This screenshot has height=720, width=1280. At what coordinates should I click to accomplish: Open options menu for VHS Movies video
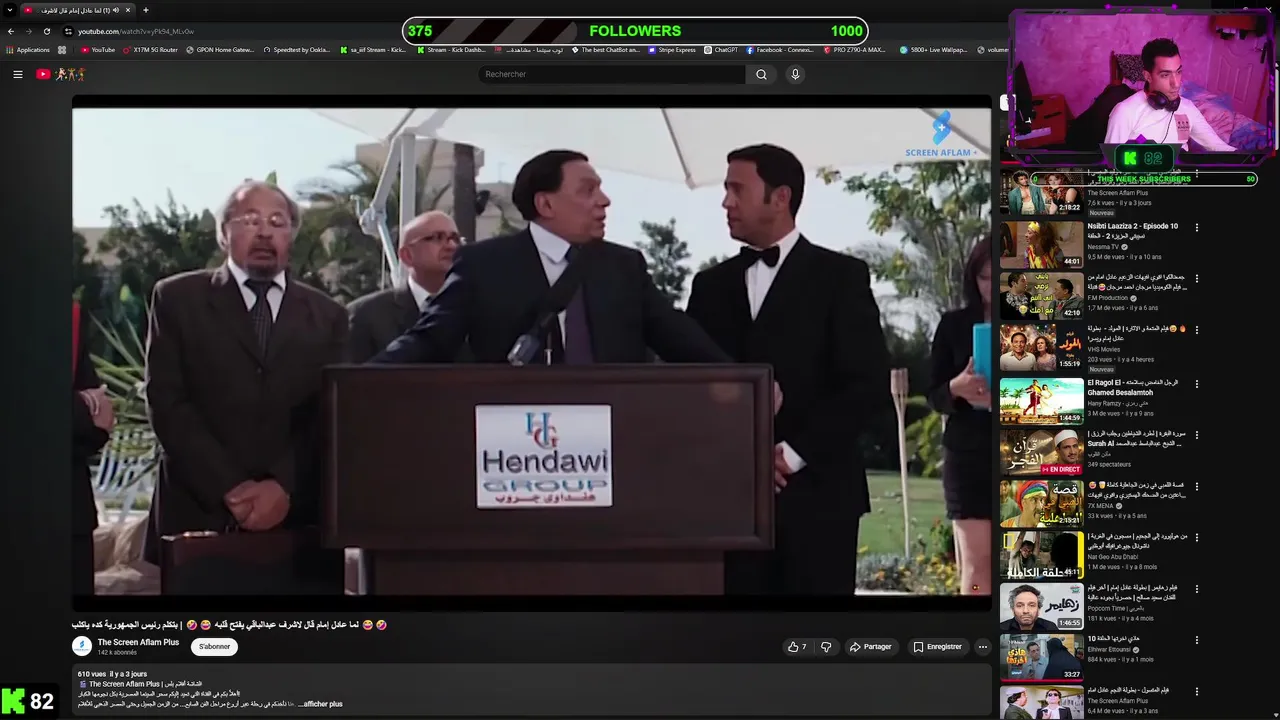click(x=1196, y=330)
